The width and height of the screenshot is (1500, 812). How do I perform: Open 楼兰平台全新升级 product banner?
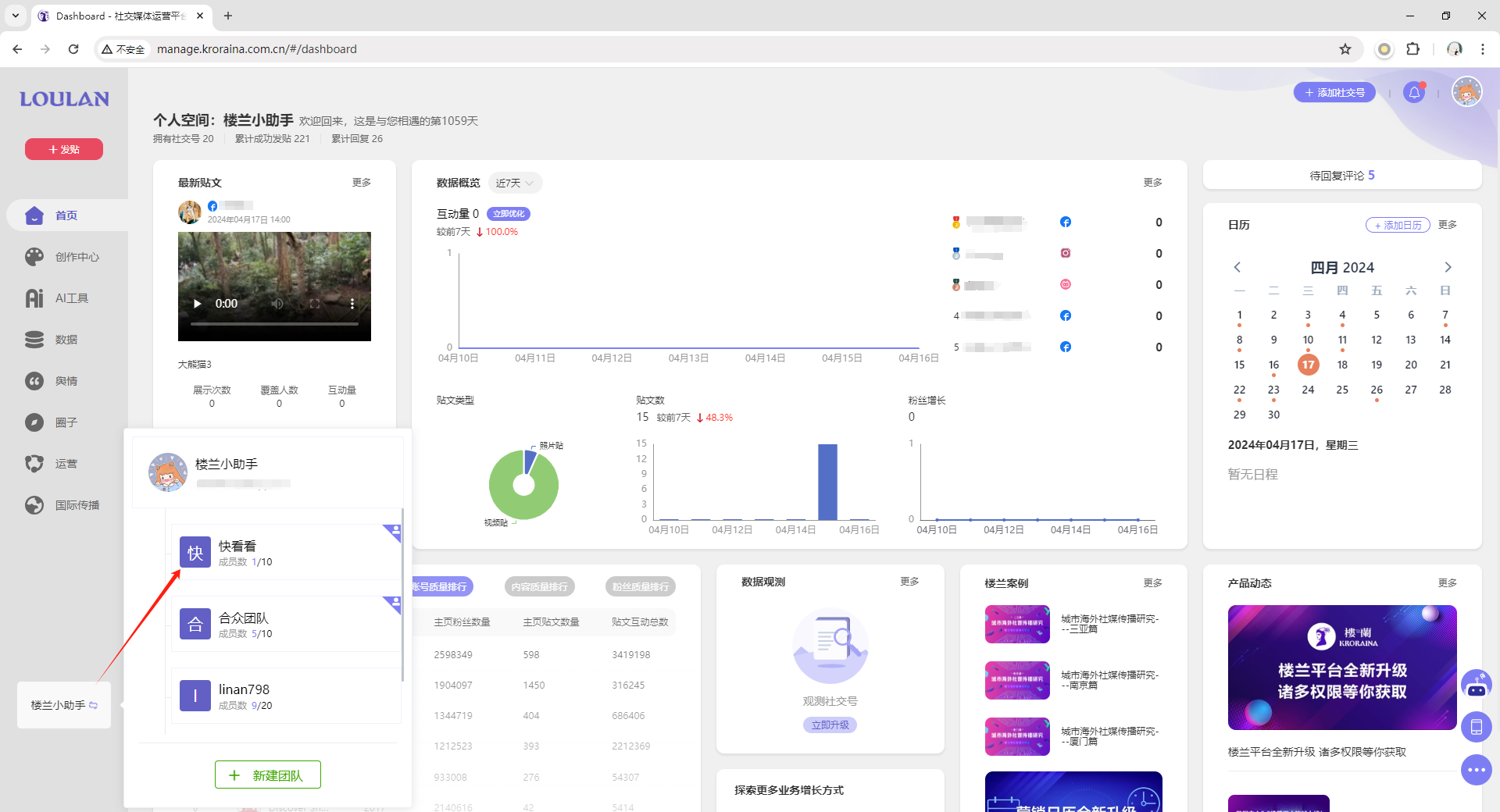coord(1342,668)
